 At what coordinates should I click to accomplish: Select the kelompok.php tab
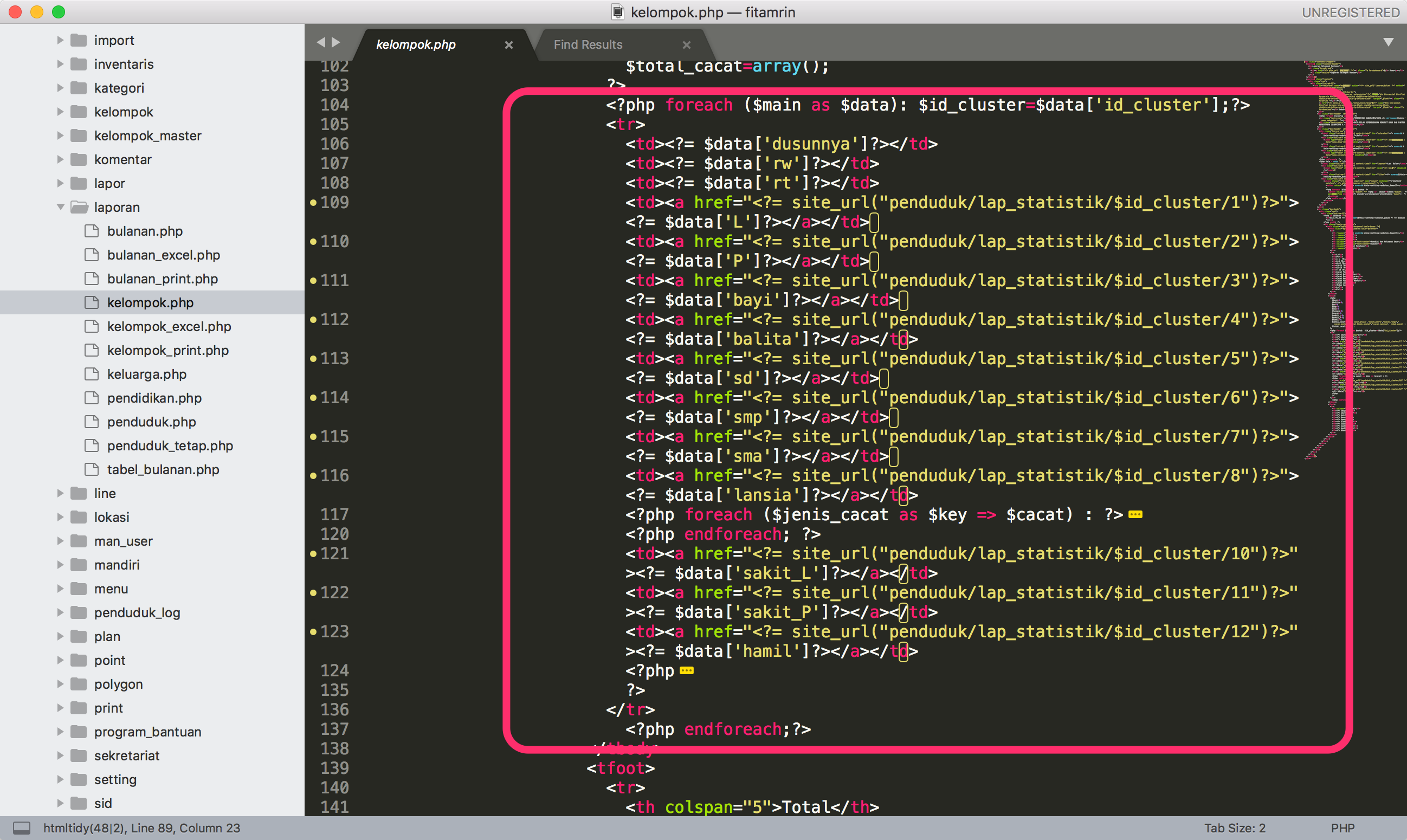point(416,44)
